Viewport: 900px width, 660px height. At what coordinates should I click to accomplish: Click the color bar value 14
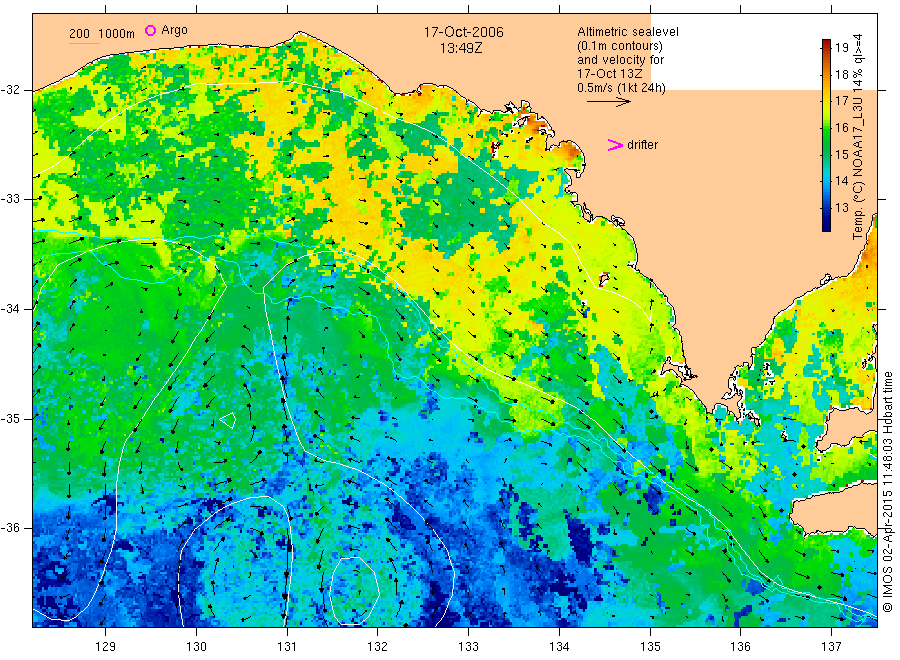pyautogui.click(x=841, y=181)
